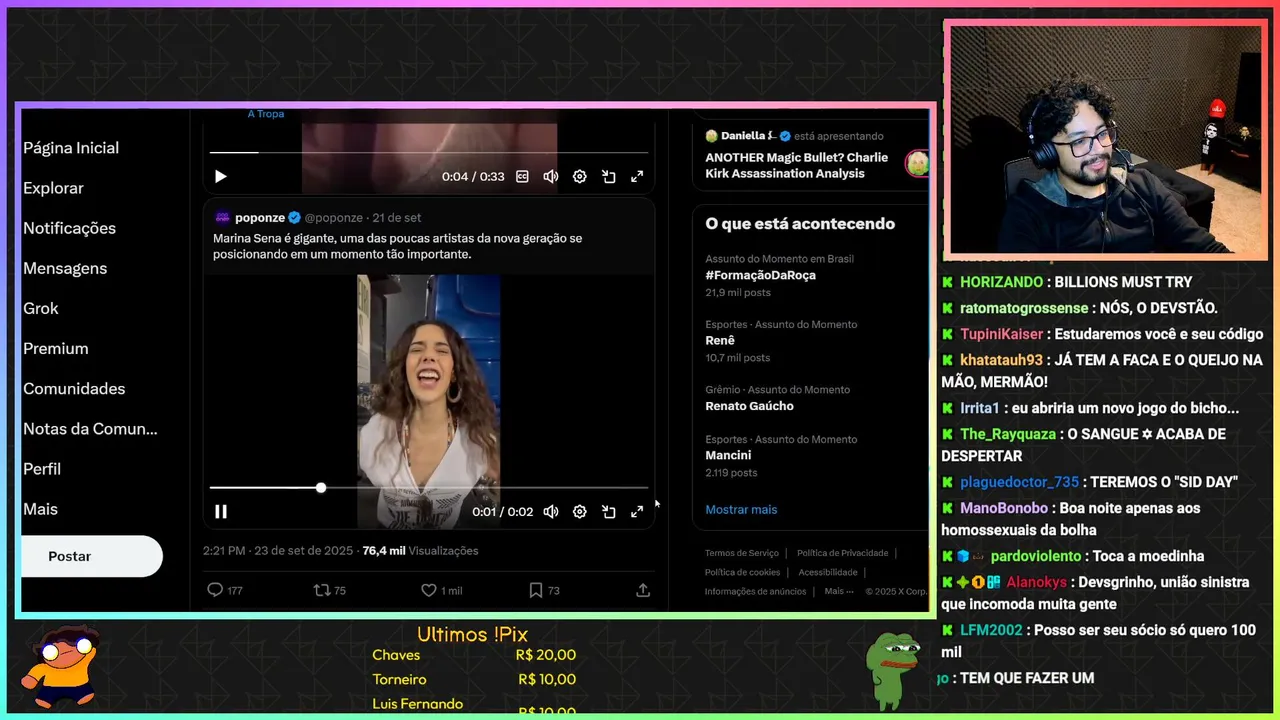Screen dimensions: 1280x720
Task: Open Comunidades in the sidebar
Action: (74, 388)
